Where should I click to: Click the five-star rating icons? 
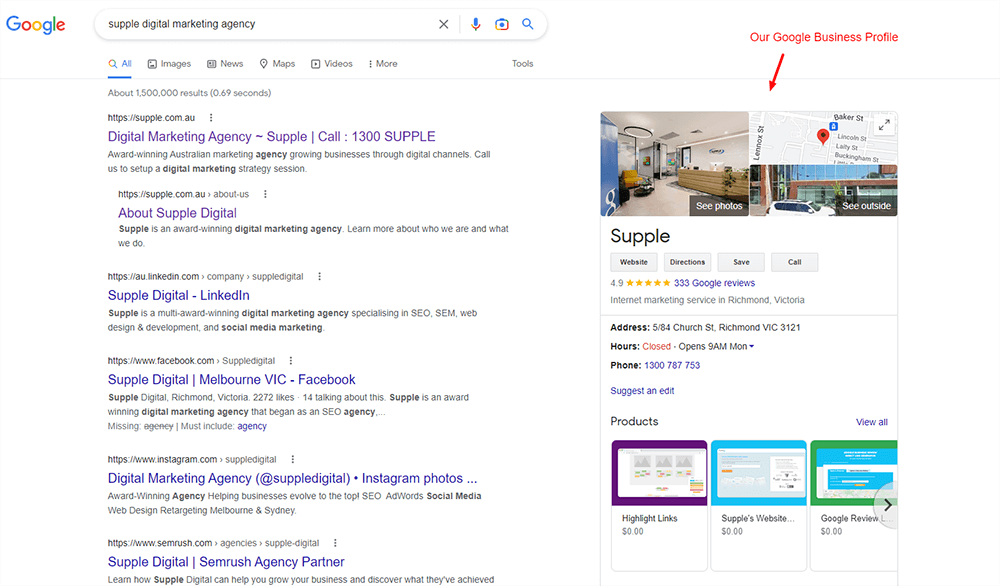pyautogui.click(x=648, y=283)
